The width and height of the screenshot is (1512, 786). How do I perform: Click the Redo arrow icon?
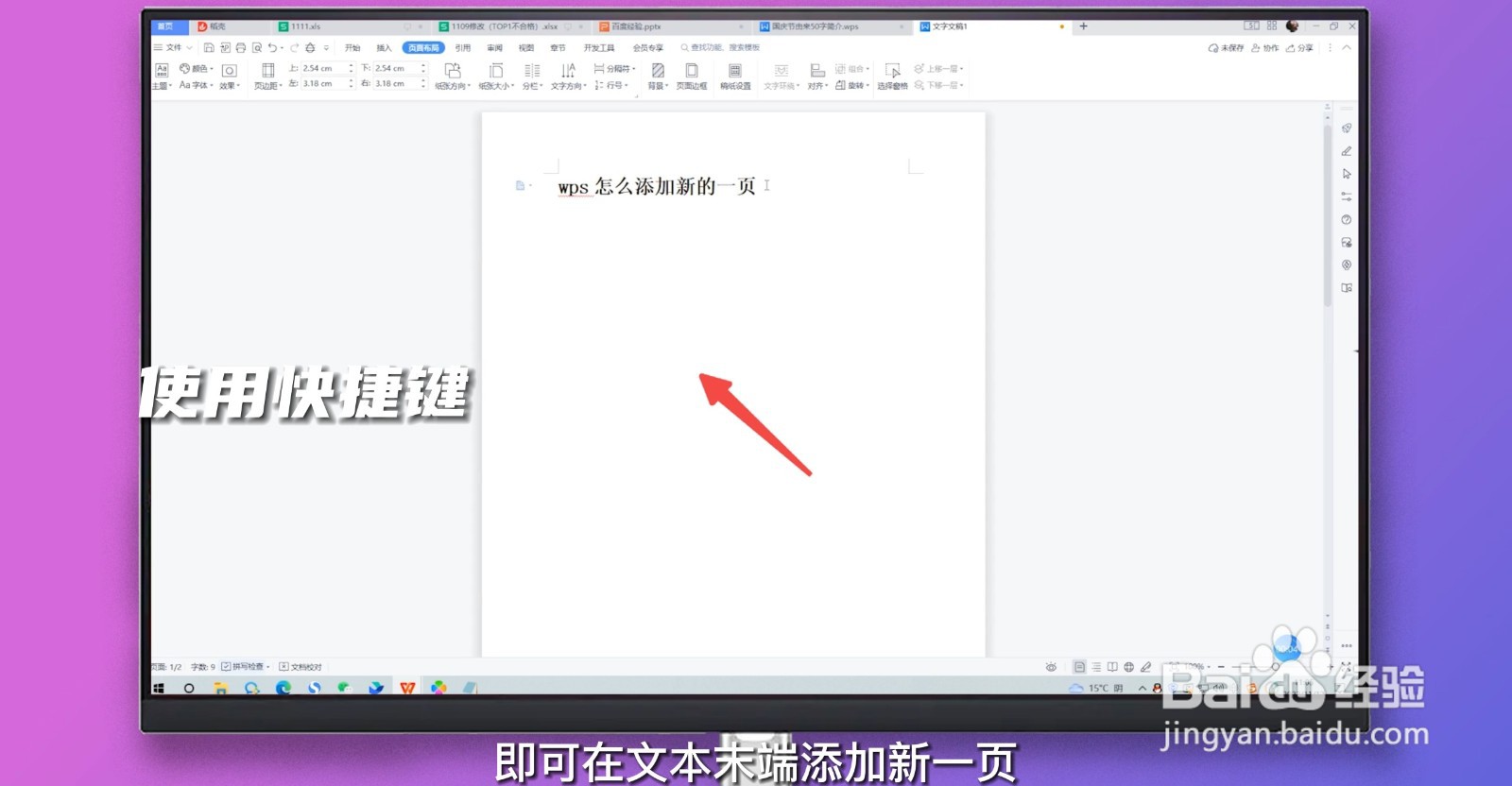294,47
